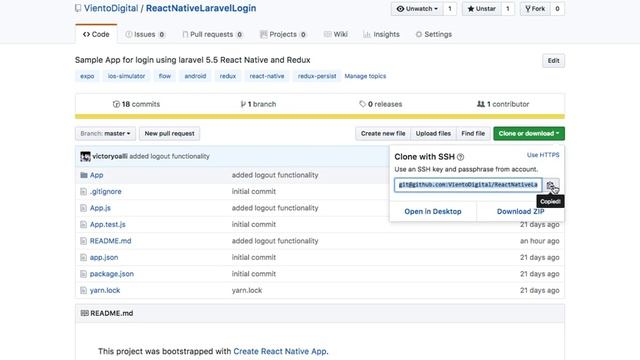Open the 18 commits link
This screenshot has width=640, height=360.
pyautogui.click(x=136, y=104)
